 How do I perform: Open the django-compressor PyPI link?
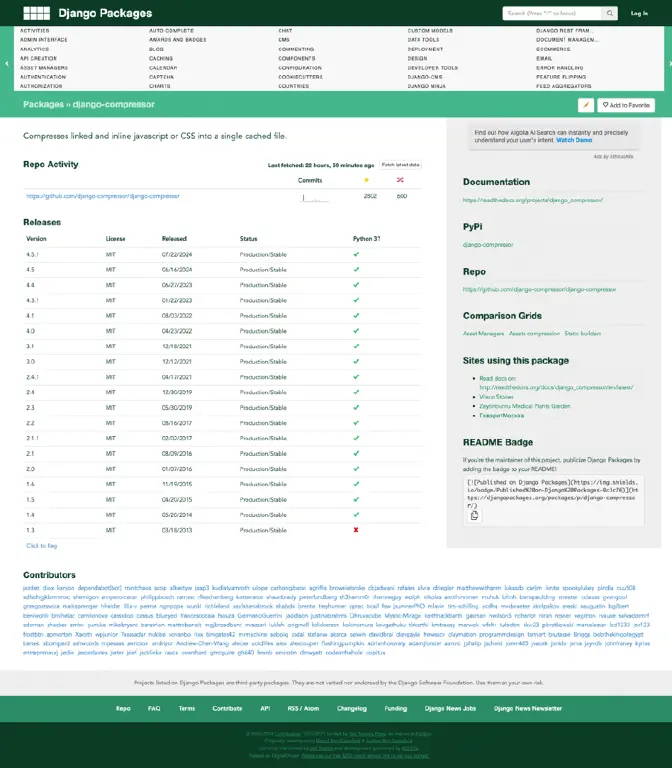point(488,244)
